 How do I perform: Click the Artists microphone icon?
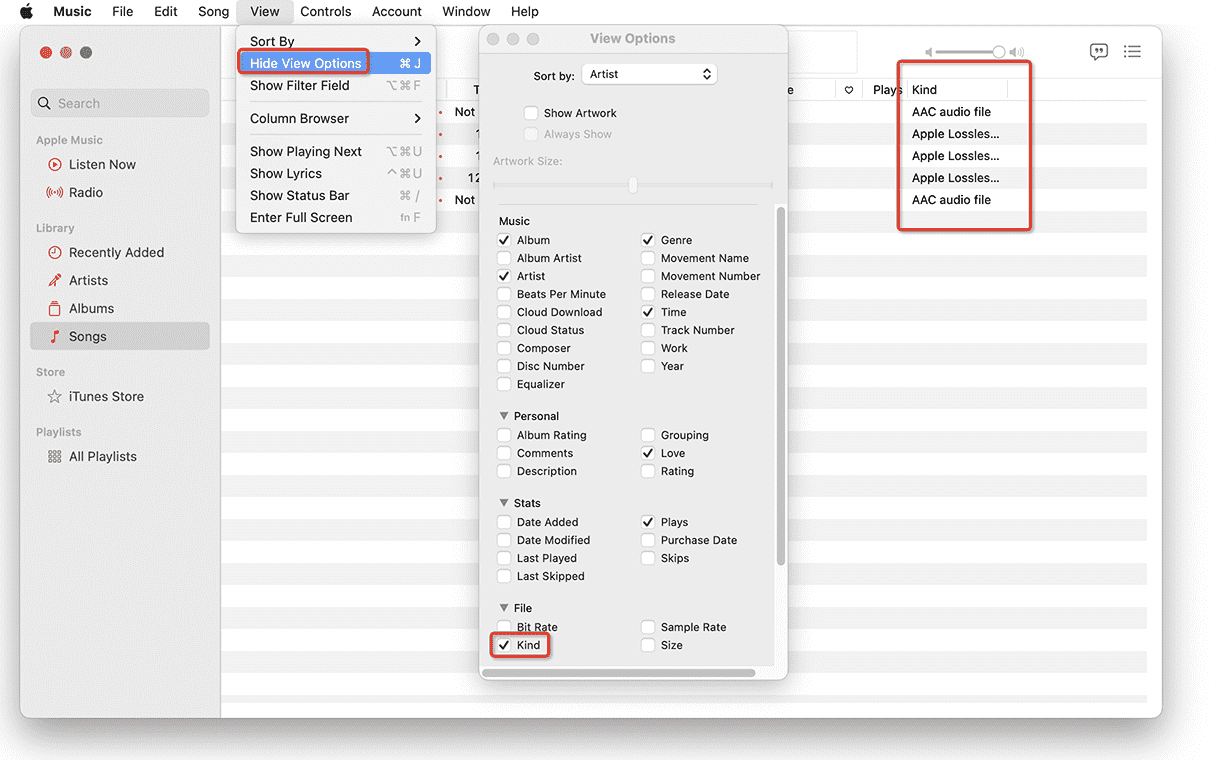pos(55,280)
